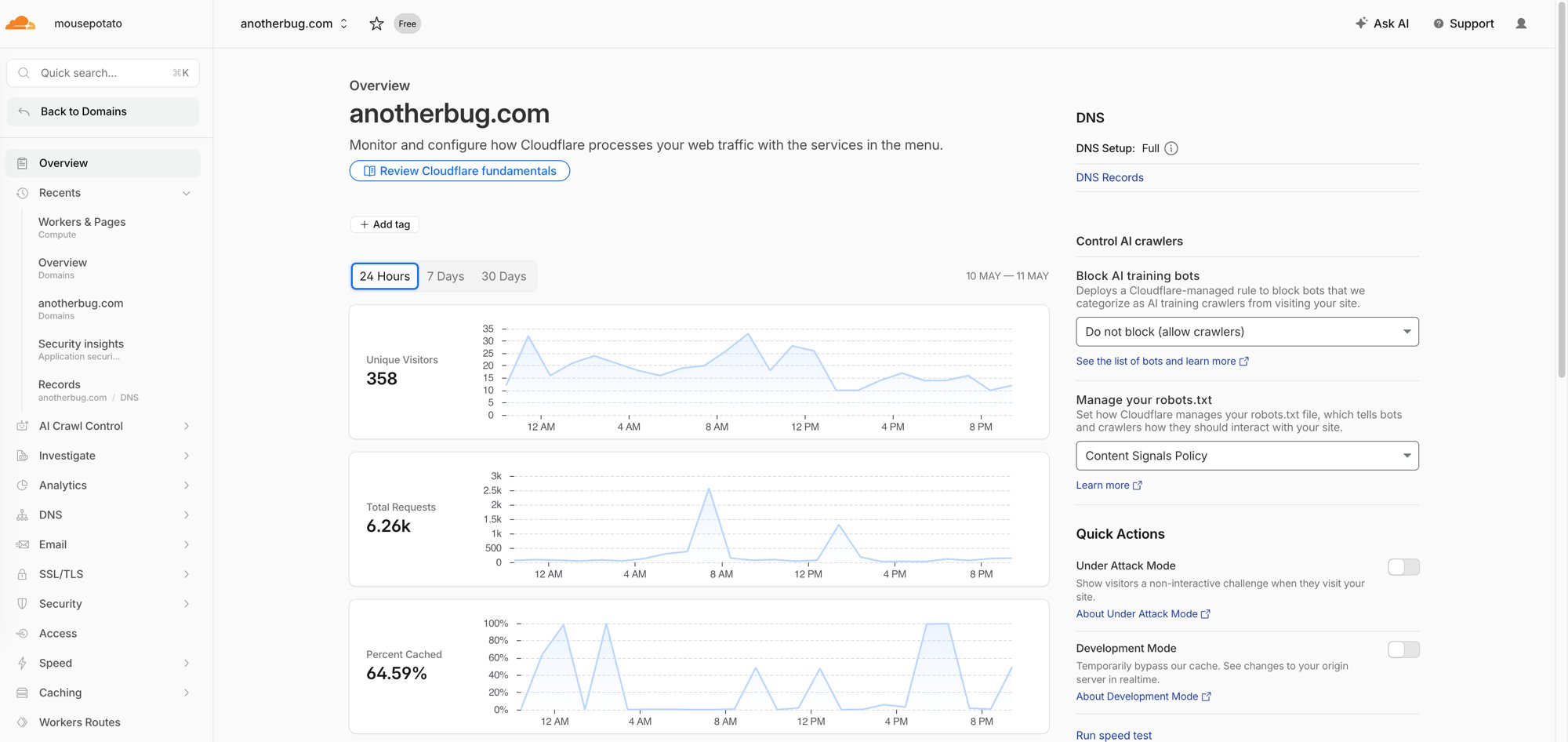Open the robots.txt Content Signals Policy dropdown
This screenshot has width=1568, height=742.
[x=1247, y=456]
